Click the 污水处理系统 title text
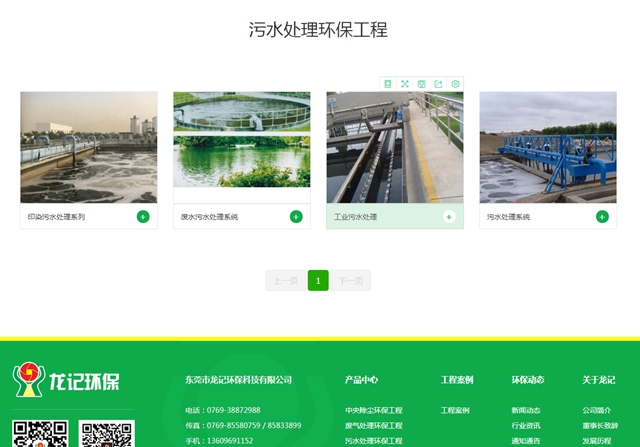 (508, 217)
